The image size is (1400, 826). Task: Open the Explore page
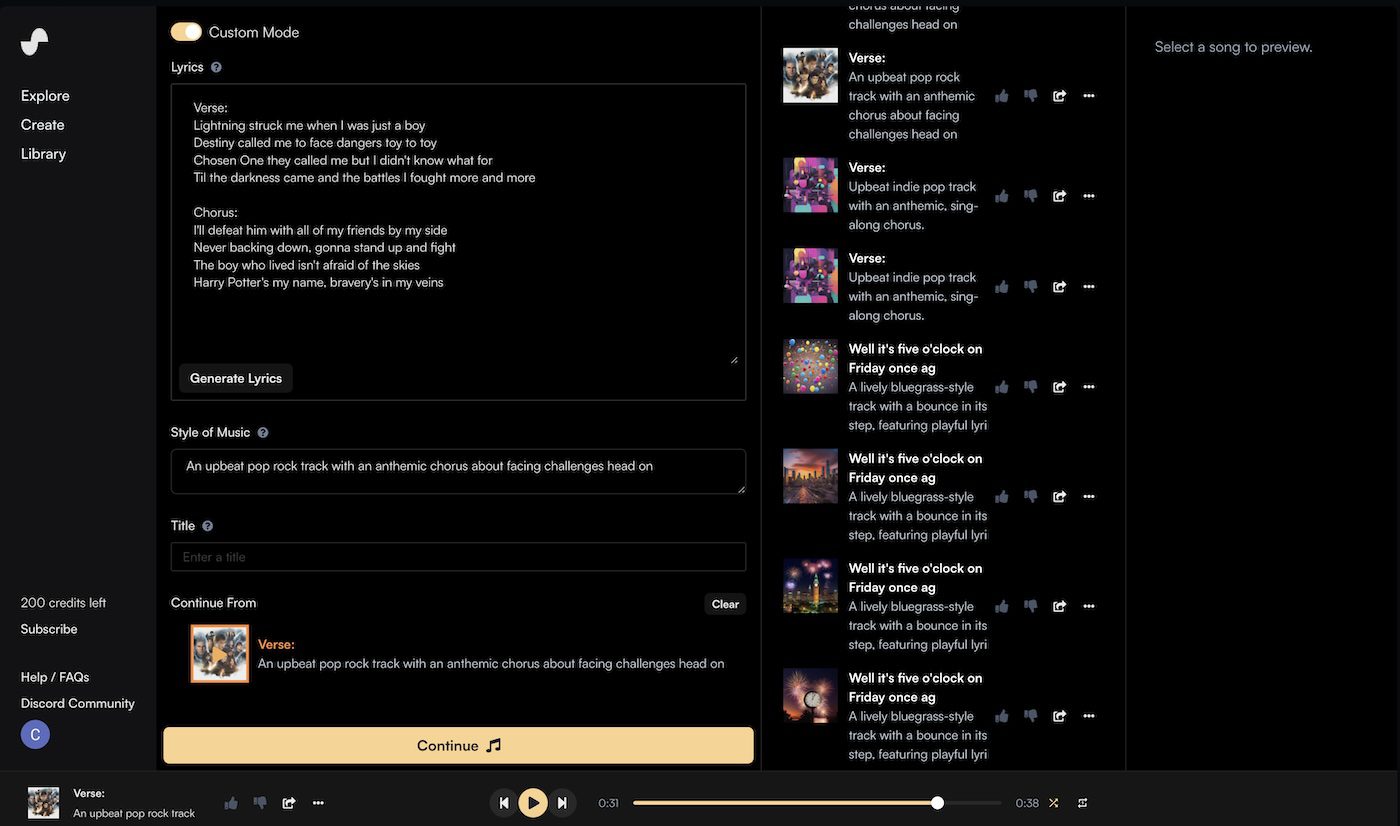tap(45, 96)
